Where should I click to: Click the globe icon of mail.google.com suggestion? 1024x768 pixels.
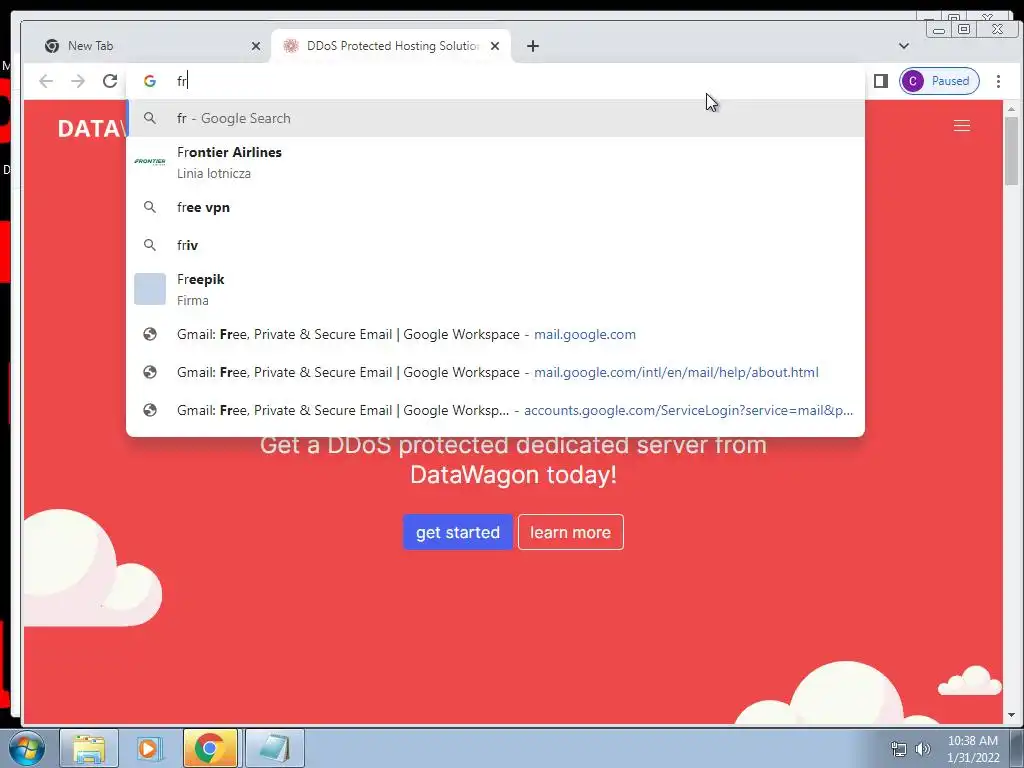150,334
